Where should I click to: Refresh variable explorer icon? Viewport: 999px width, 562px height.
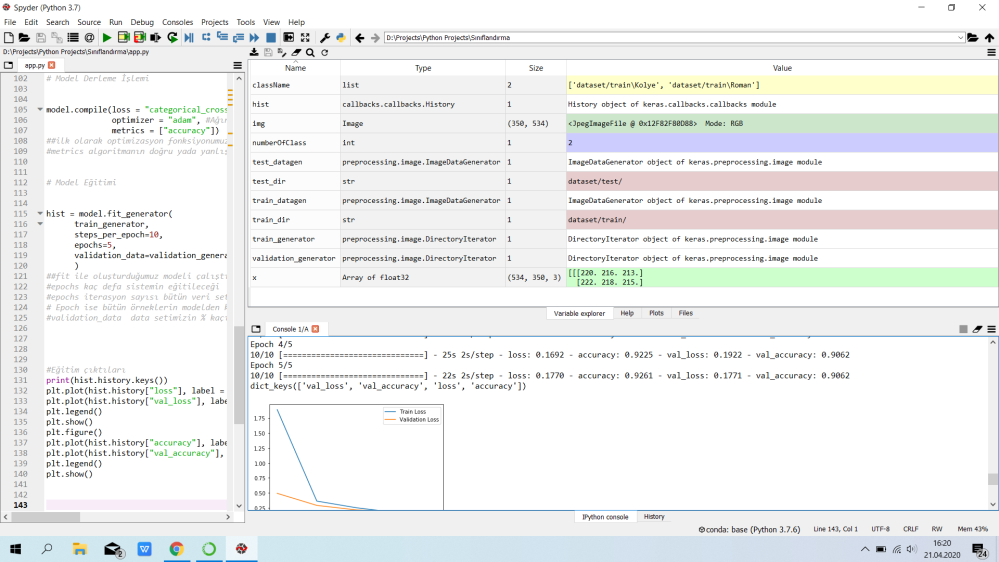click(324, 52)
